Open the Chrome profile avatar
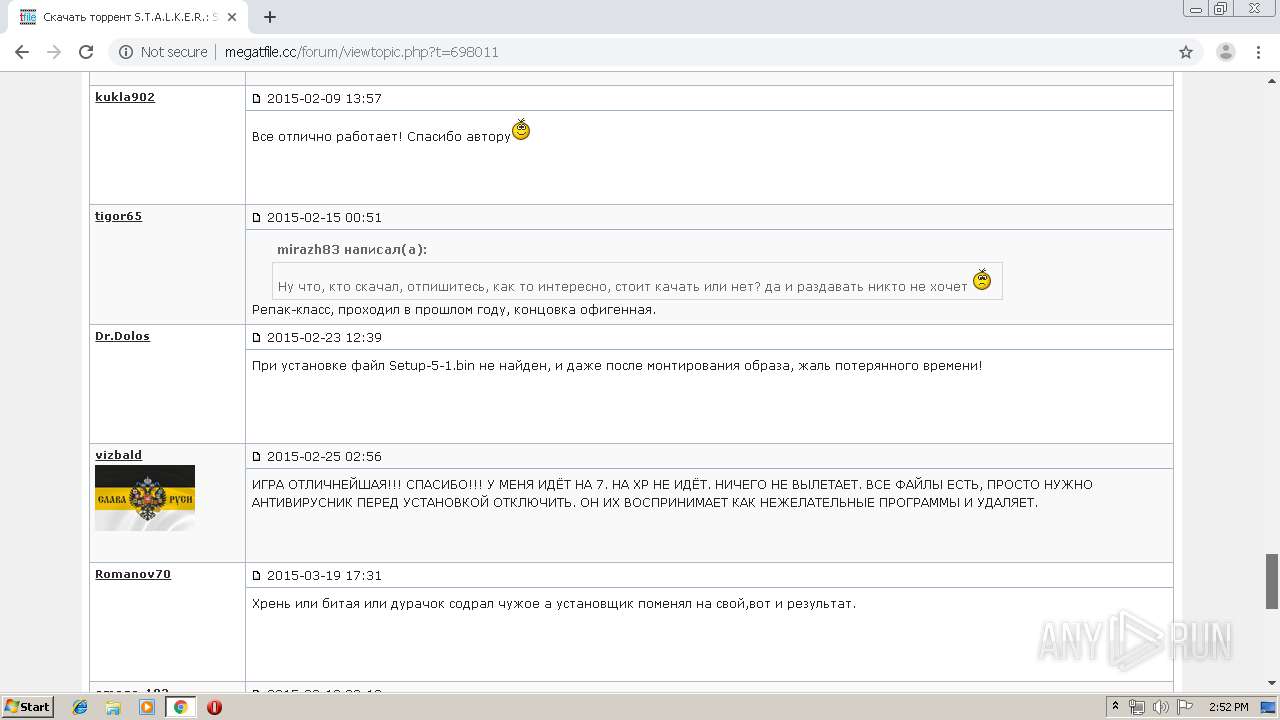Image resolution: width=1280 pixels, height=720 pixels. [x=1225, y=52]
